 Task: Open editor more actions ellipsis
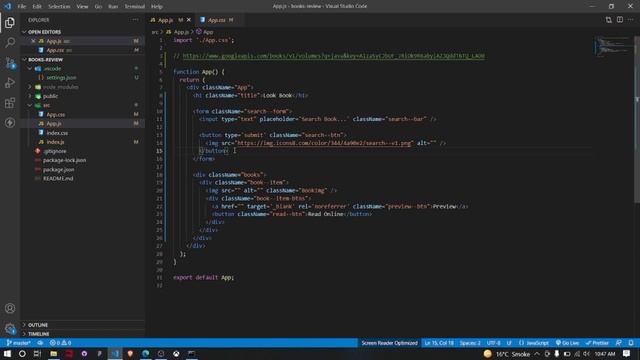(631, 20)
